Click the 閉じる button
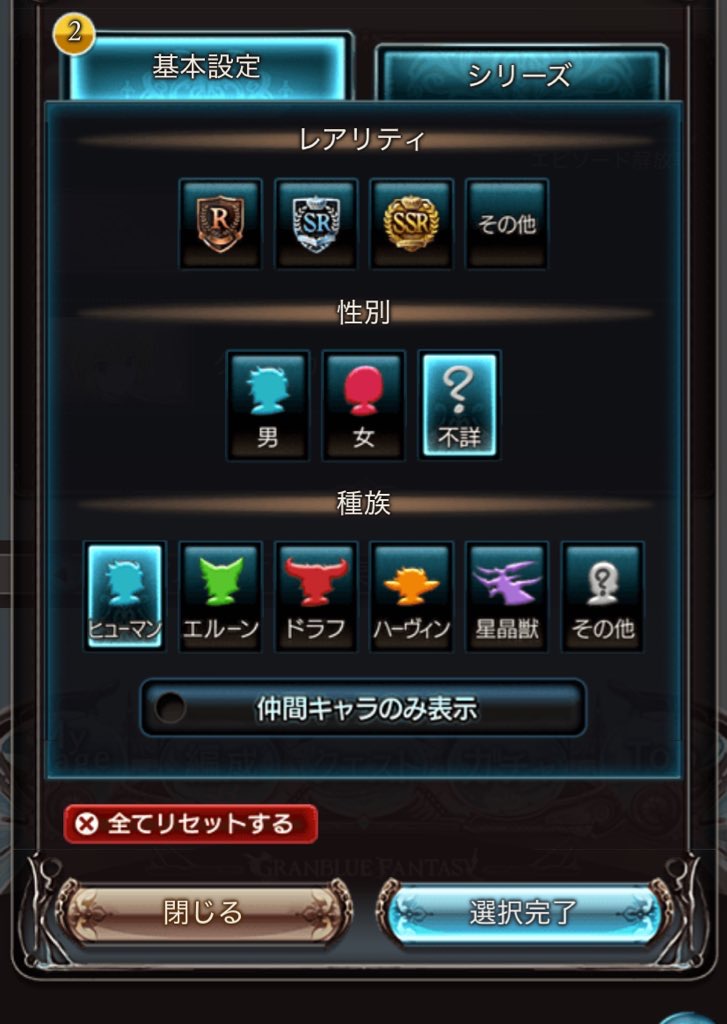727x1024 pixels. coord(203,912)
